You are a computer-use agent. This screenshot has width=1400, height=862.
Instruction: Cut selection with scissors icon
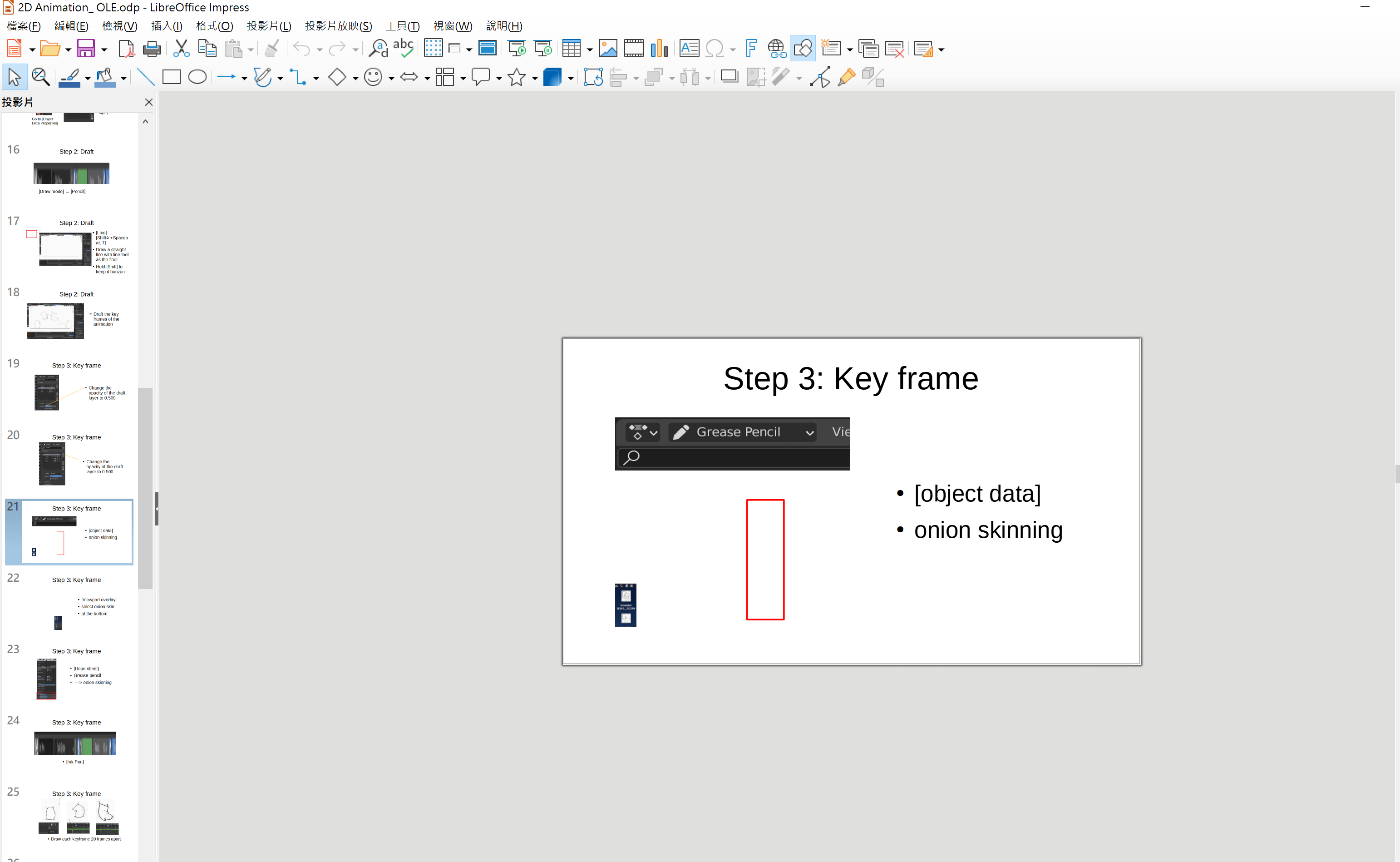click(181, 49)
